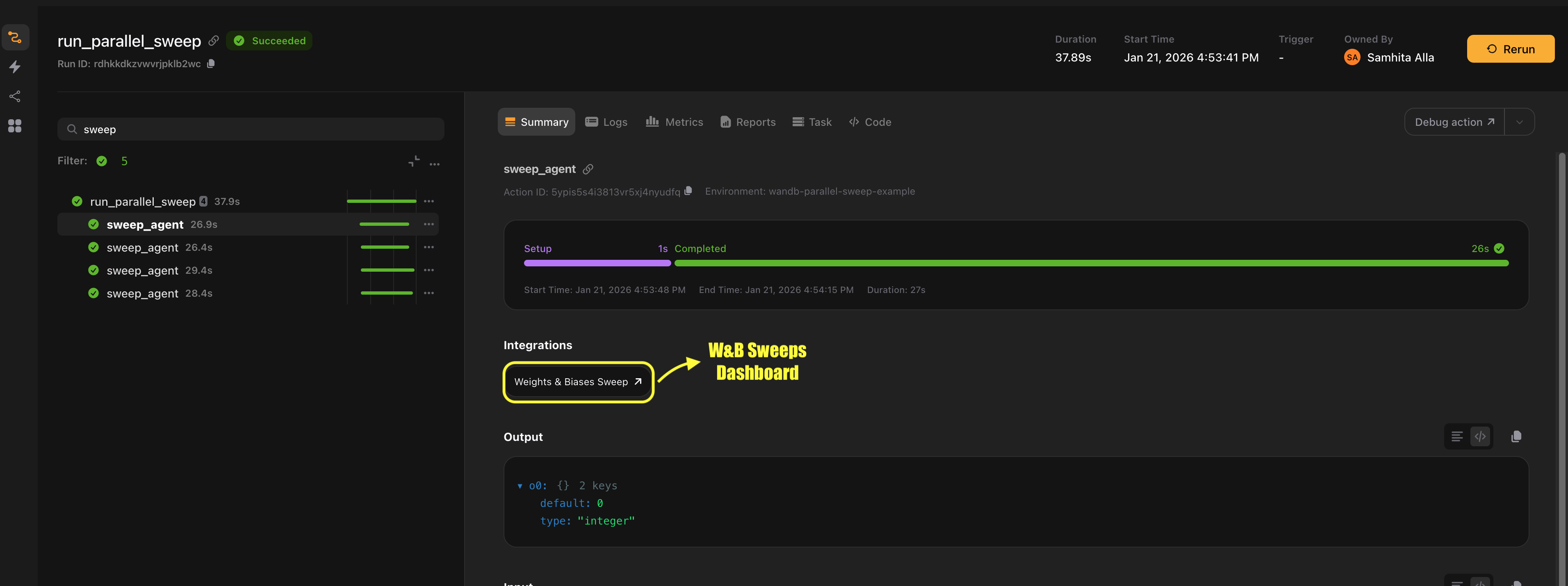This screenshot has height=586, width=1568.
Task: Switch output to formatted text view
Action: click(x=1456, y=437)
